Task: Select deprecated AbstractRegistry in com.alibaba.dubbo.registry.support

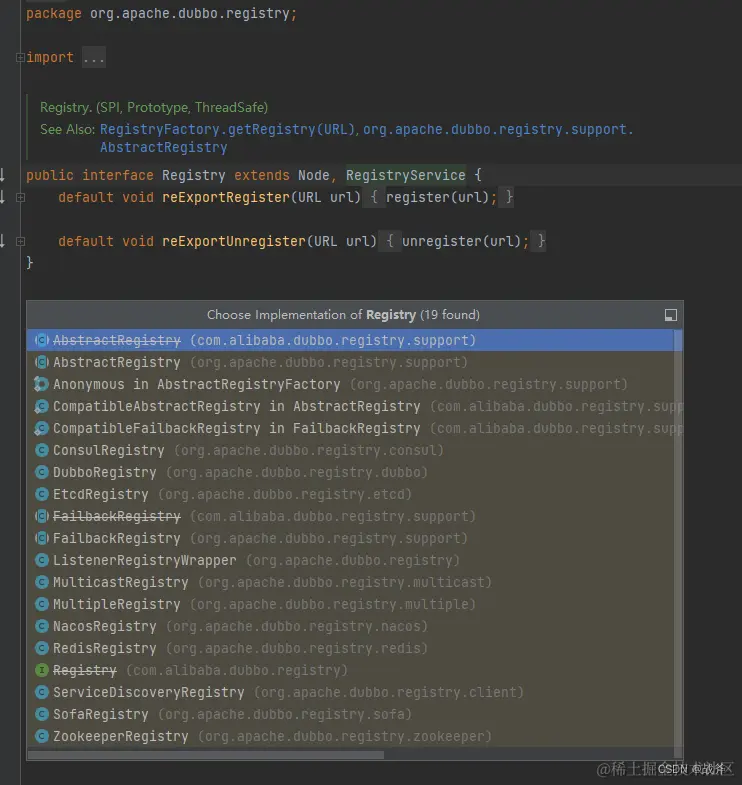Action: (x=350, y=340)
